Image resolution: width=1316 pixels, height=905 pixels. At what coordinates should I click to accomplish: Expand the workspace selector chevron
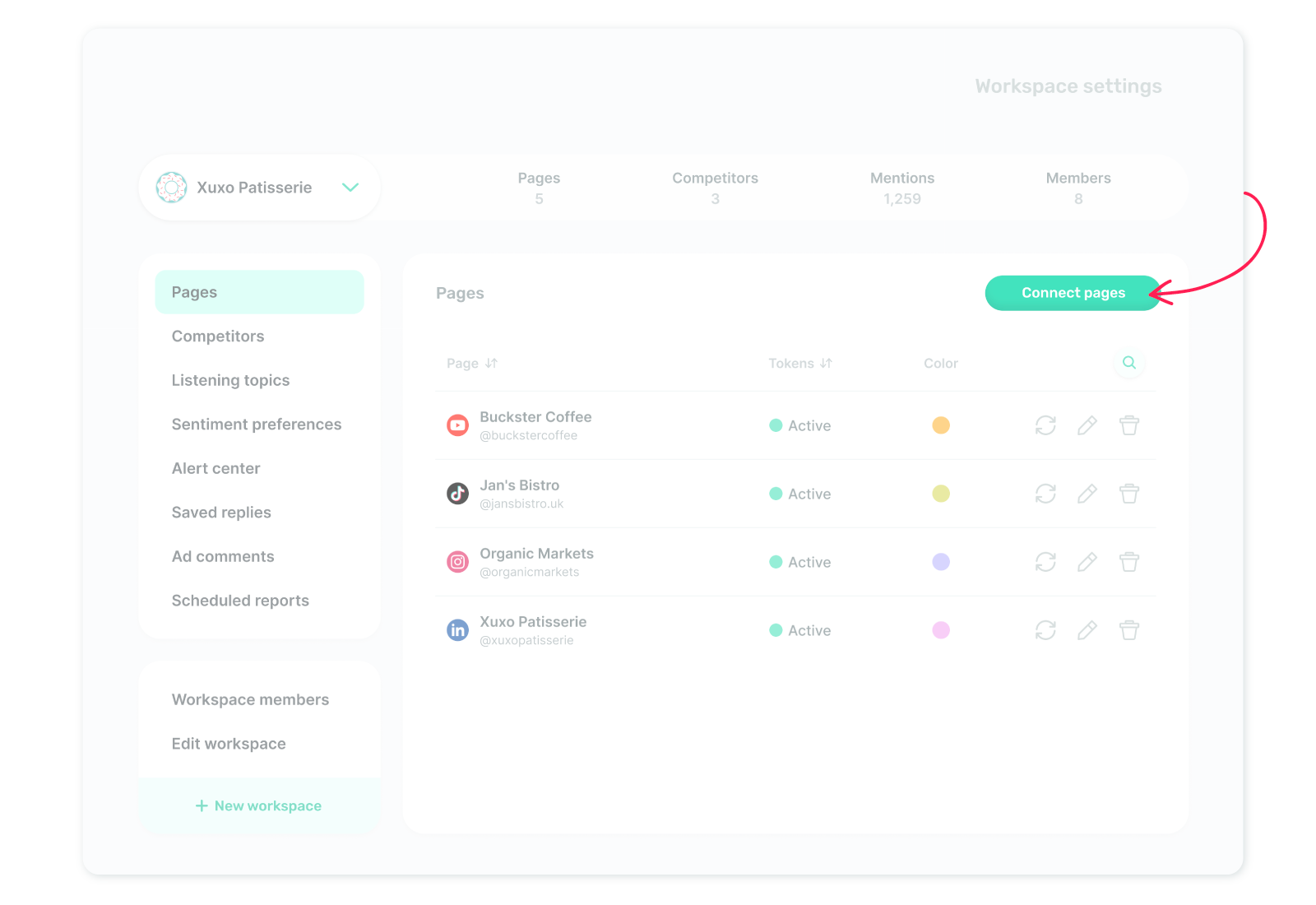point(350,188)
